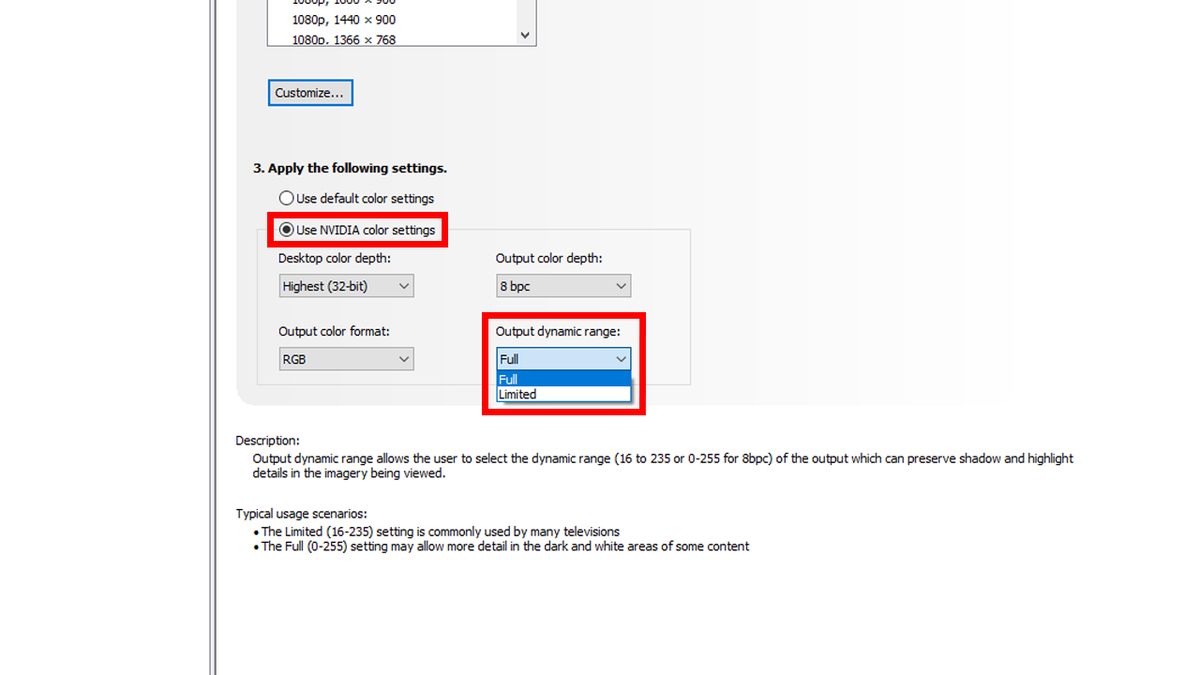Click the Output dynamic range chevron arrow
The image size is (1200, 675).
point(622,358)
